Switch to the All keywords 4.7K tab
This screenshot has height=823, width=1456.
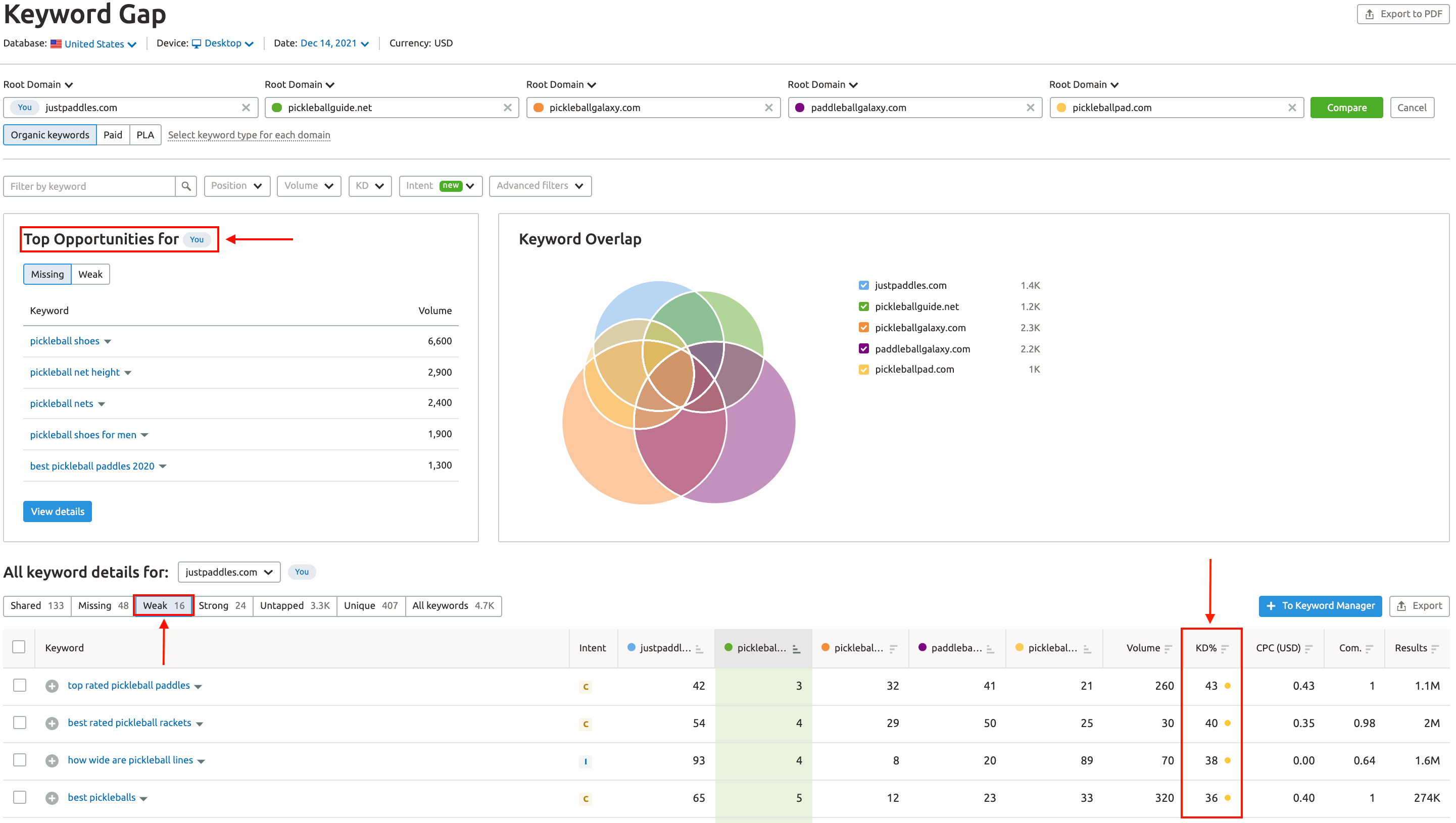(454, 605)
